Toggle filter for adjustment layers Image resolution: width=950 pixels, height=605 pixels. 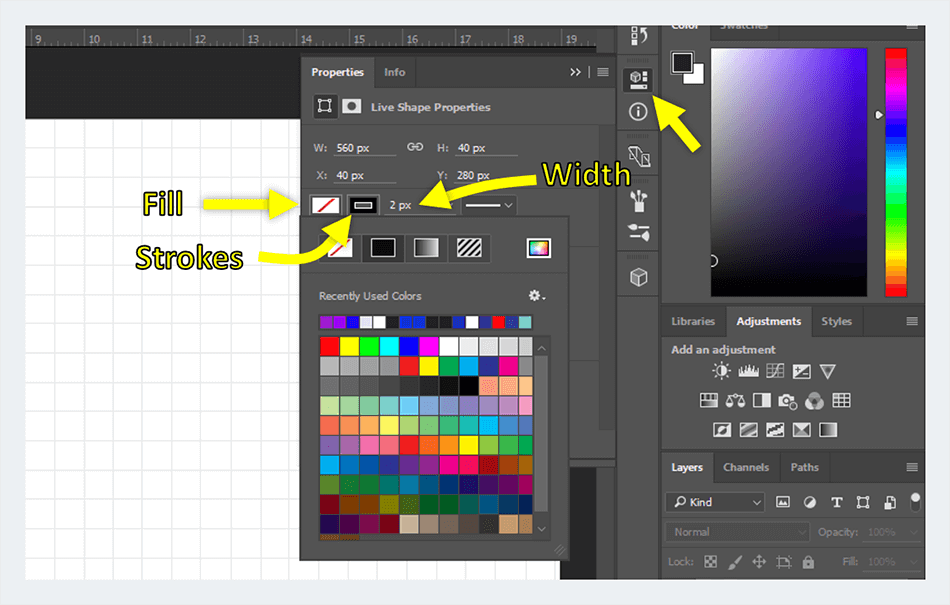pos(809,502)
